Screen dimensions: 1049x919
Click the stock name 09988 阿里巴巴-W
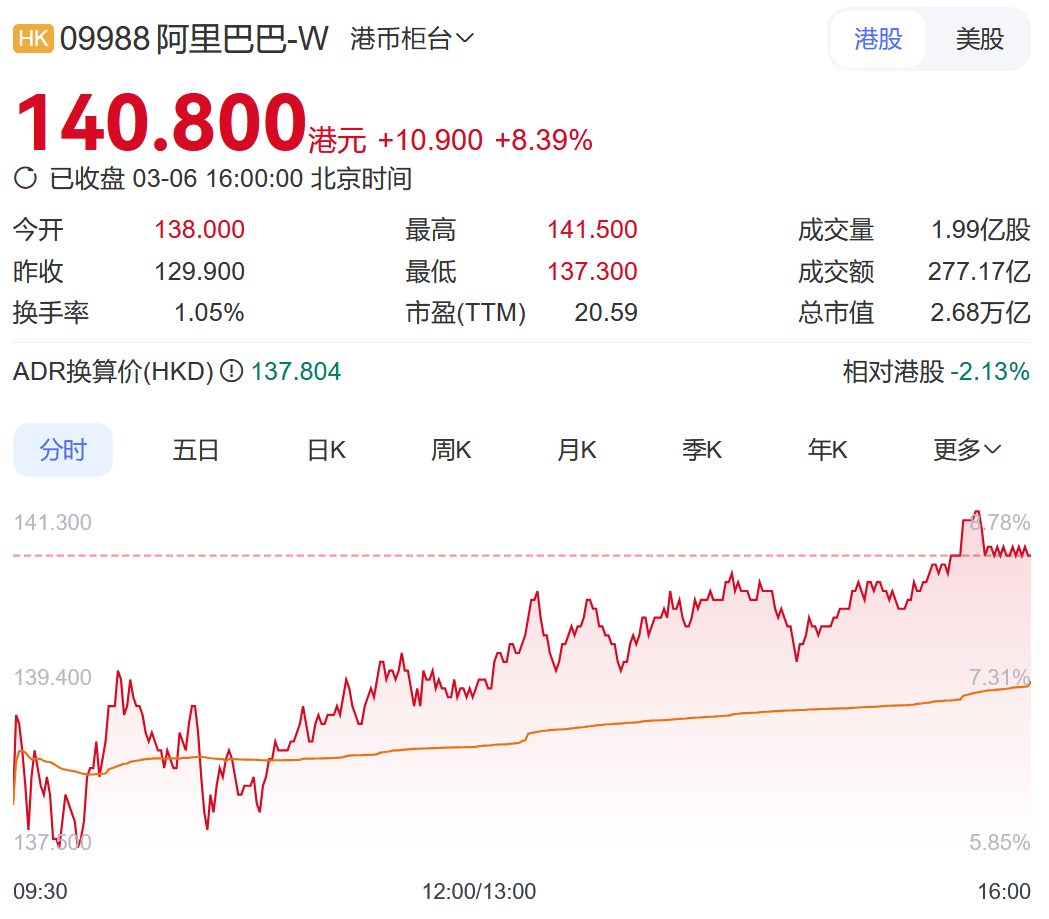[x=194, y=39]
